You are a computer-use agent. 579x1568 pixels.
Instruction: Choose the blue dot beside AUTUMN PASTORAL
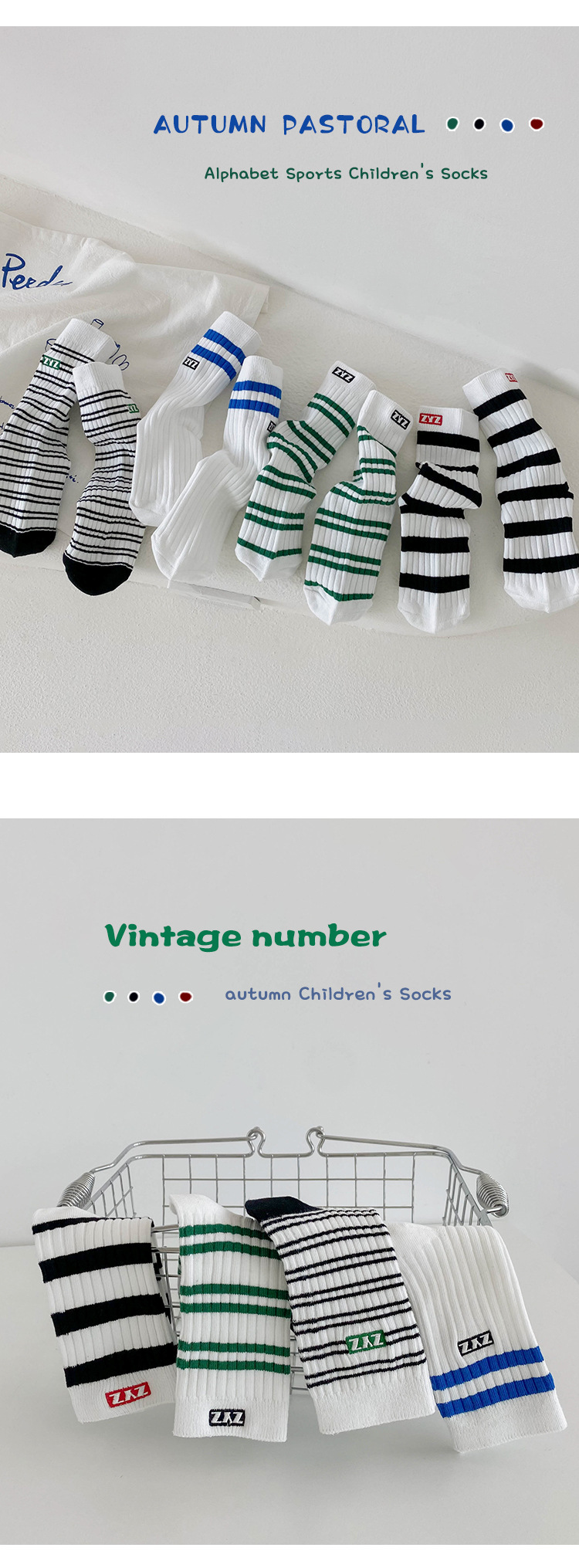(x=506, y=124)
